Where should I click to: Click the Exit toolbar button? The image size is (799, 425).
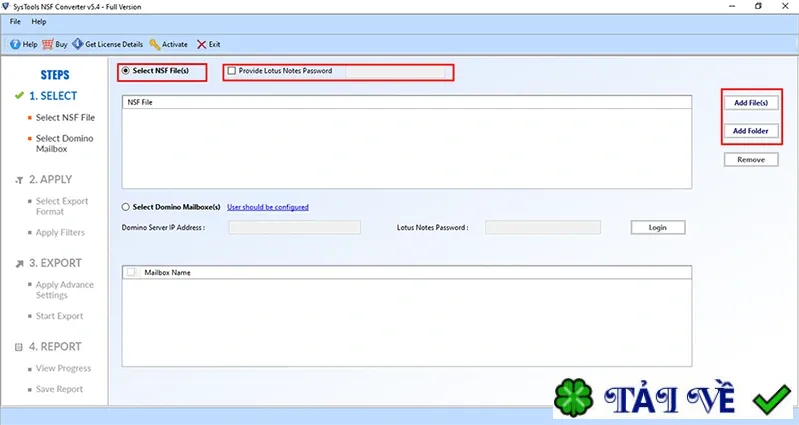point(208,44)
